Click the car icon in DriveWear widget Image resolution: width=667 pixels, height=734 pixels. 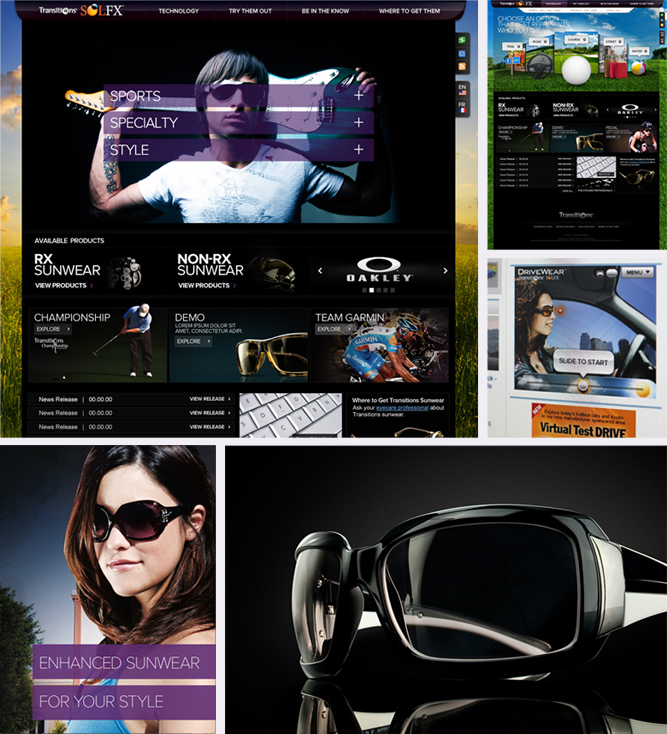pos(599,272)
